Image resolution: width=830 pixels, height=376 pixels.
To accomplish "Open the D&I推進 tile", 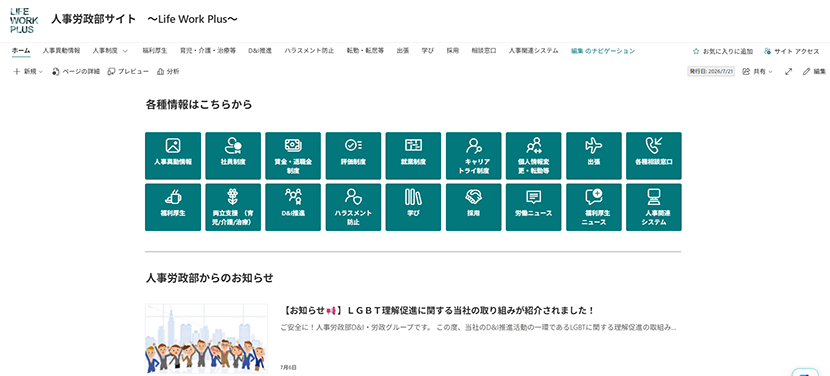I will [293, 207].
